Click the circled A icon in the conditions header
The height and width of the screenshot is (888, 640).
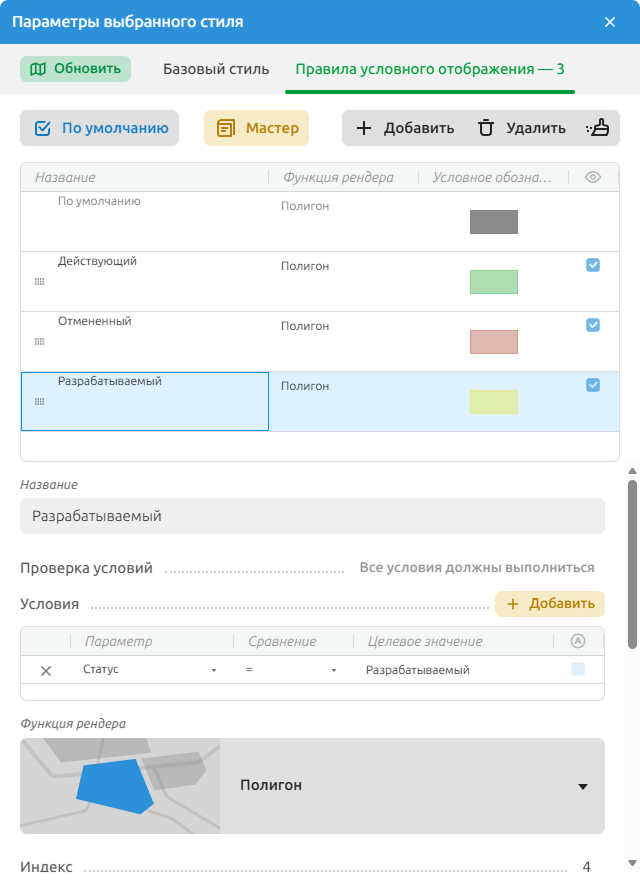coord(578,641)
